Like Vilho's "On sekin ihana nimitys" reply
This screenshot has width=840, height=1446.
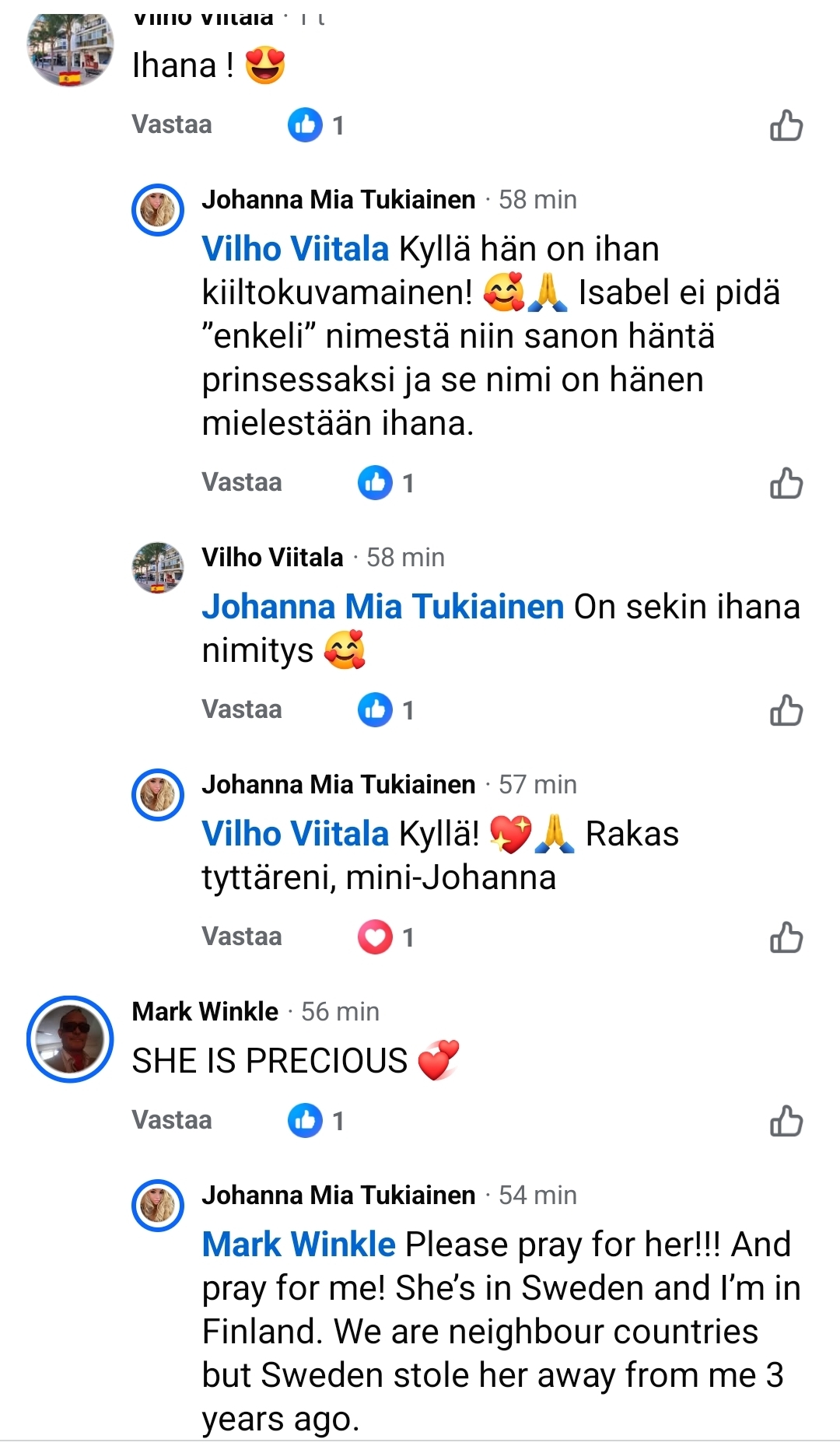pos(786,710)
